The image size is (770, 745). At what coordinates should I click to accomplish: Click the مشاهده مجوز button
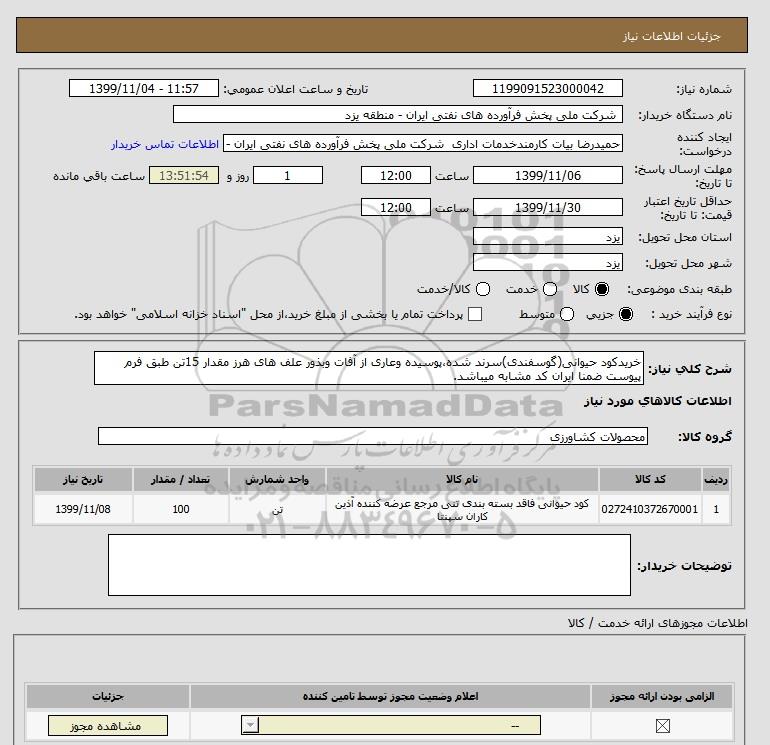[108, 725]
